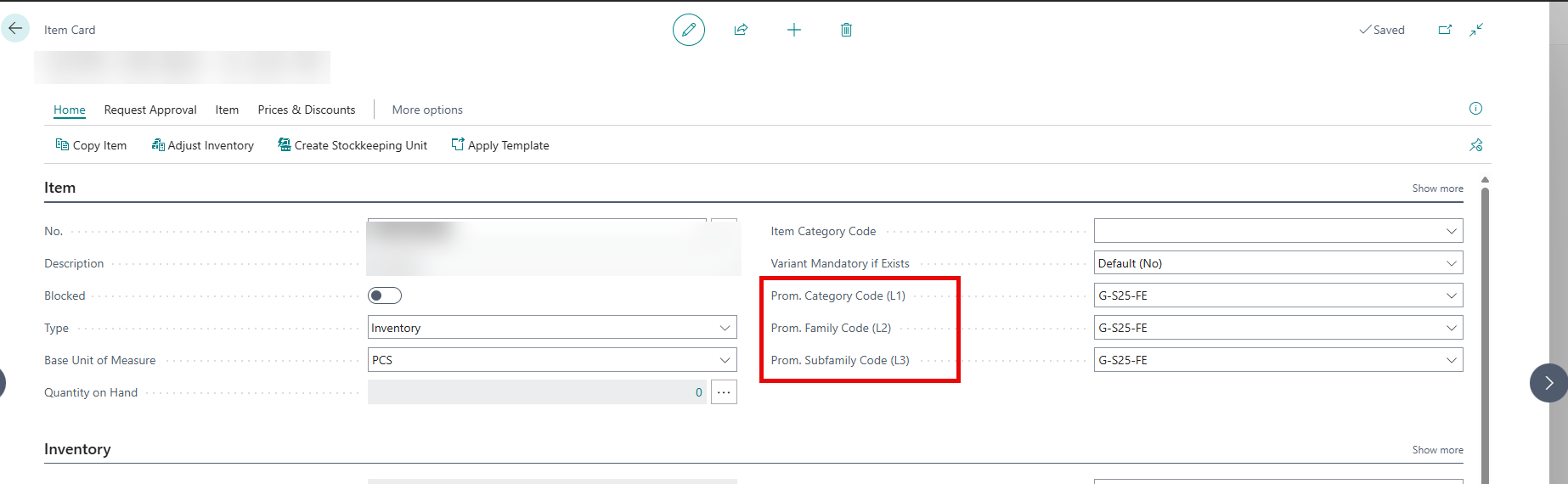Screen dimensions: 1568x484
Task: Go back using the arrow icon
Action: (15, 29)
